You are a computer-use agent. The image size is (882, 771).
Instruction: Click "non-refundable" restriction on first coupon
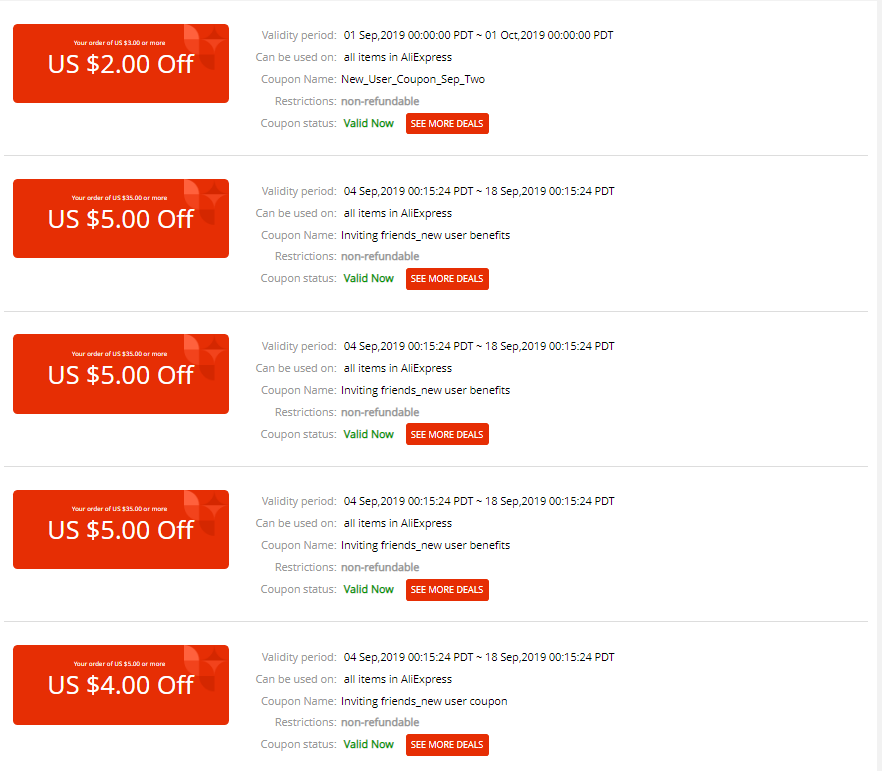click(380, 101)
